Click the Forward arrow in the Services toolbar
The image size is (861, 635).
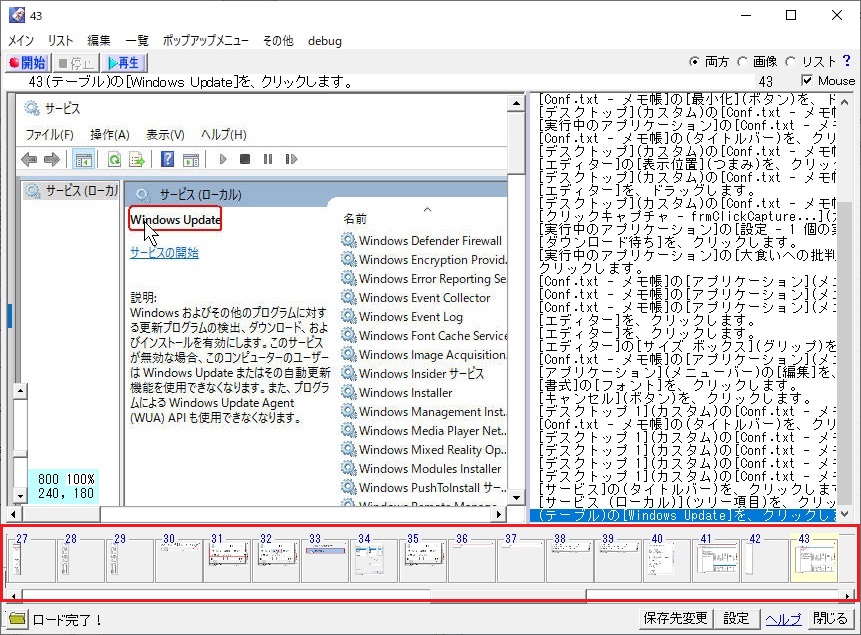click(x=52, y=159)
